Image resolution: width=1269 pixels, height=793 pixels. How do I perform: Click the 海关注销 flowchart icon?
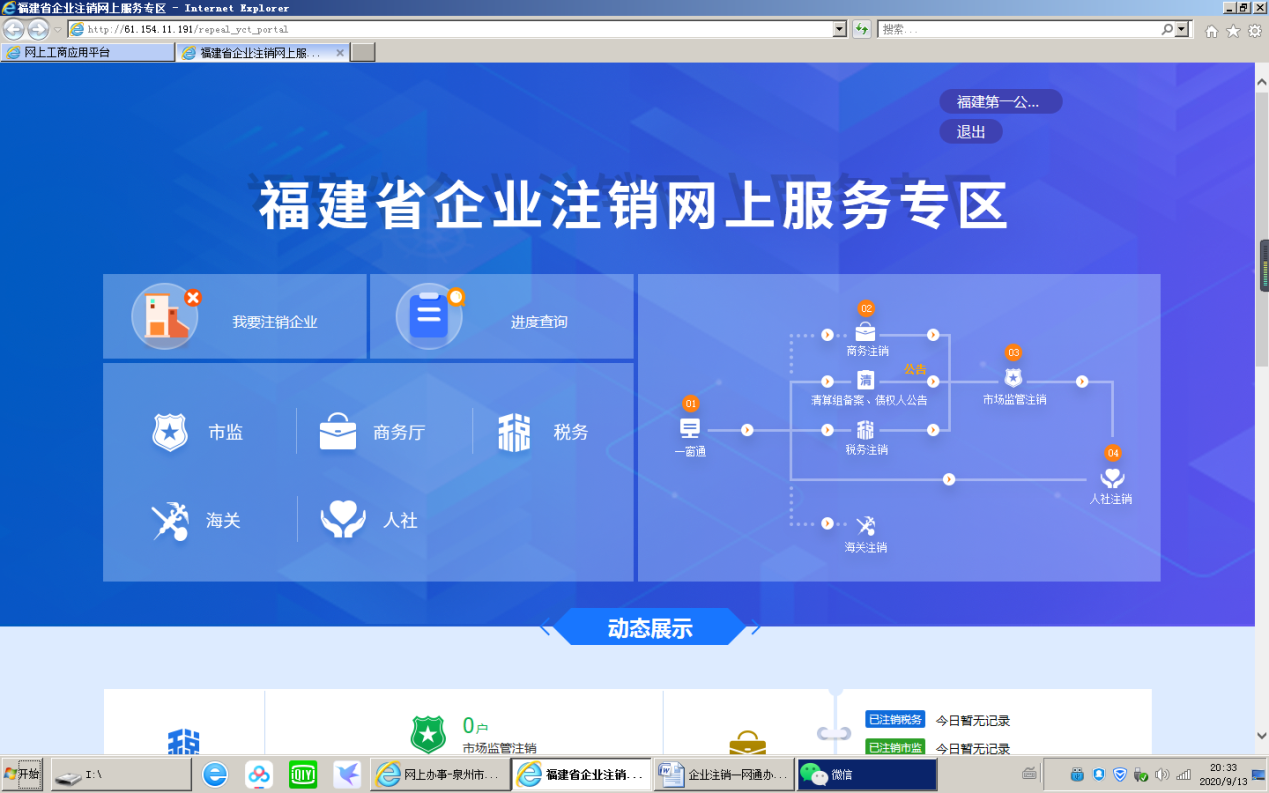click(866, 524)
